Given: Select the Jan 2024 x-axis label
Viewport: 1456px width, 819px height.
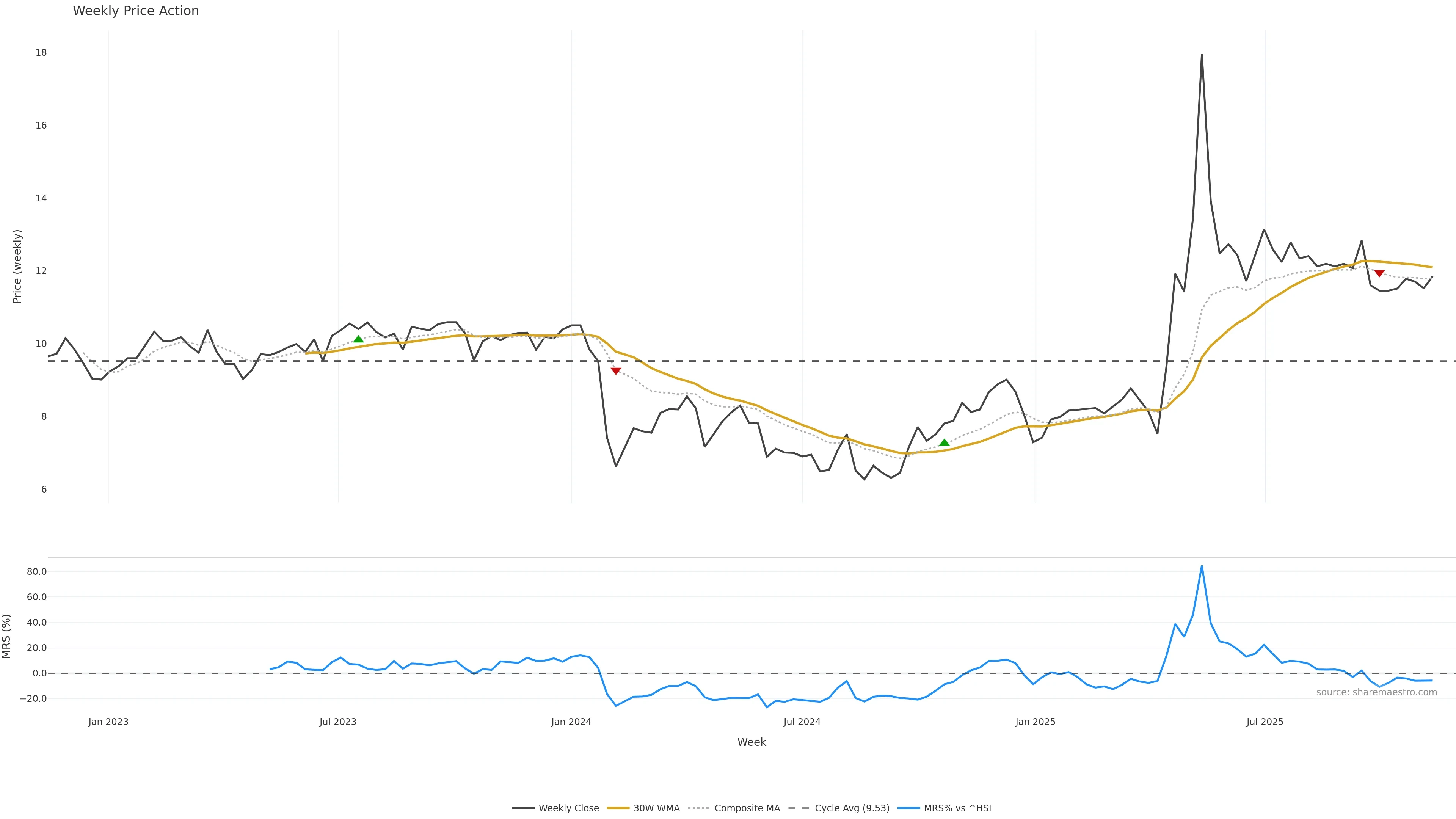Looking at the screenshot, I should coord(571,722).
